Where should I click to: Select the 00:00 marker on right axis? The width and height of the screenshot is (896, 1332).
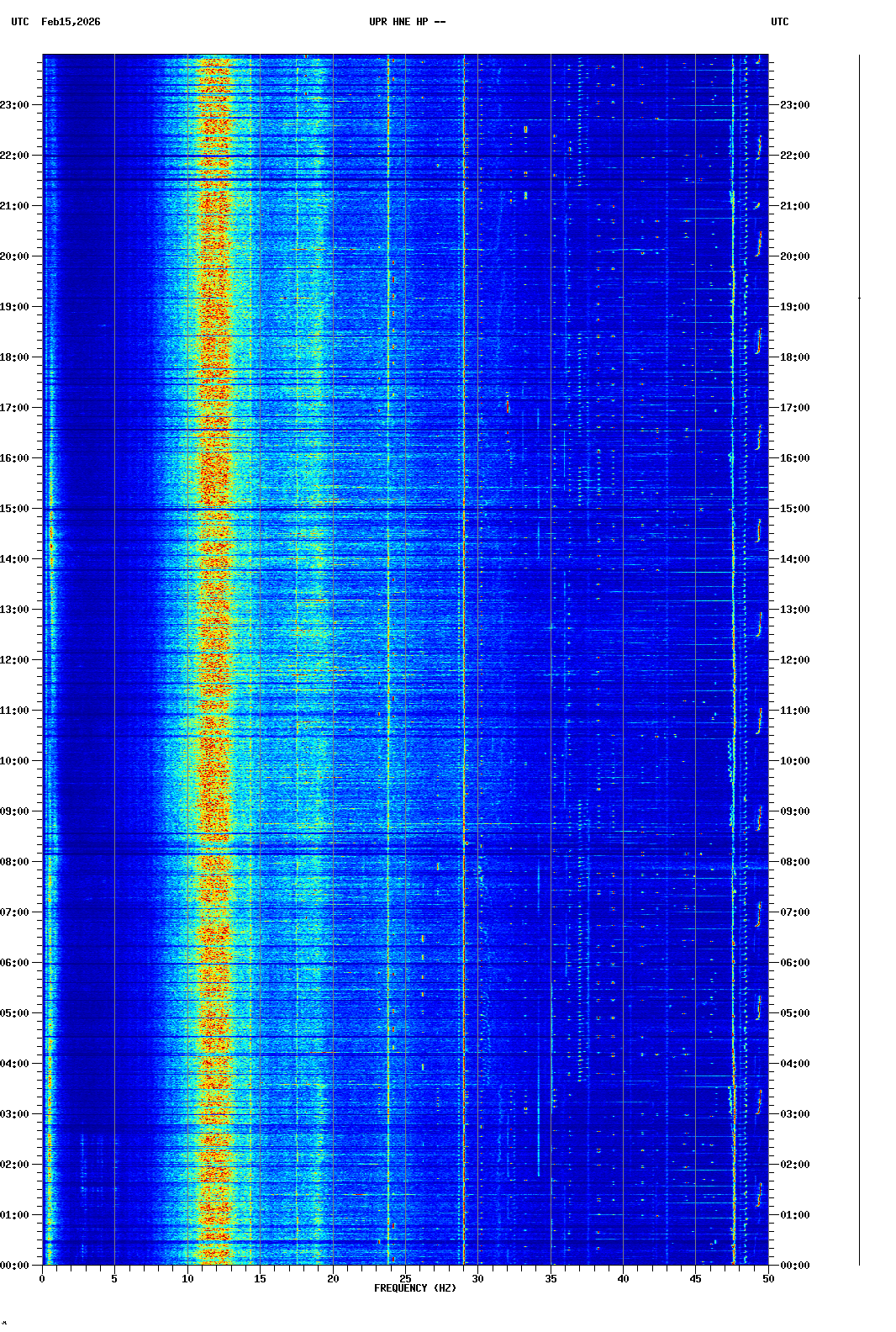point(794,1266)
